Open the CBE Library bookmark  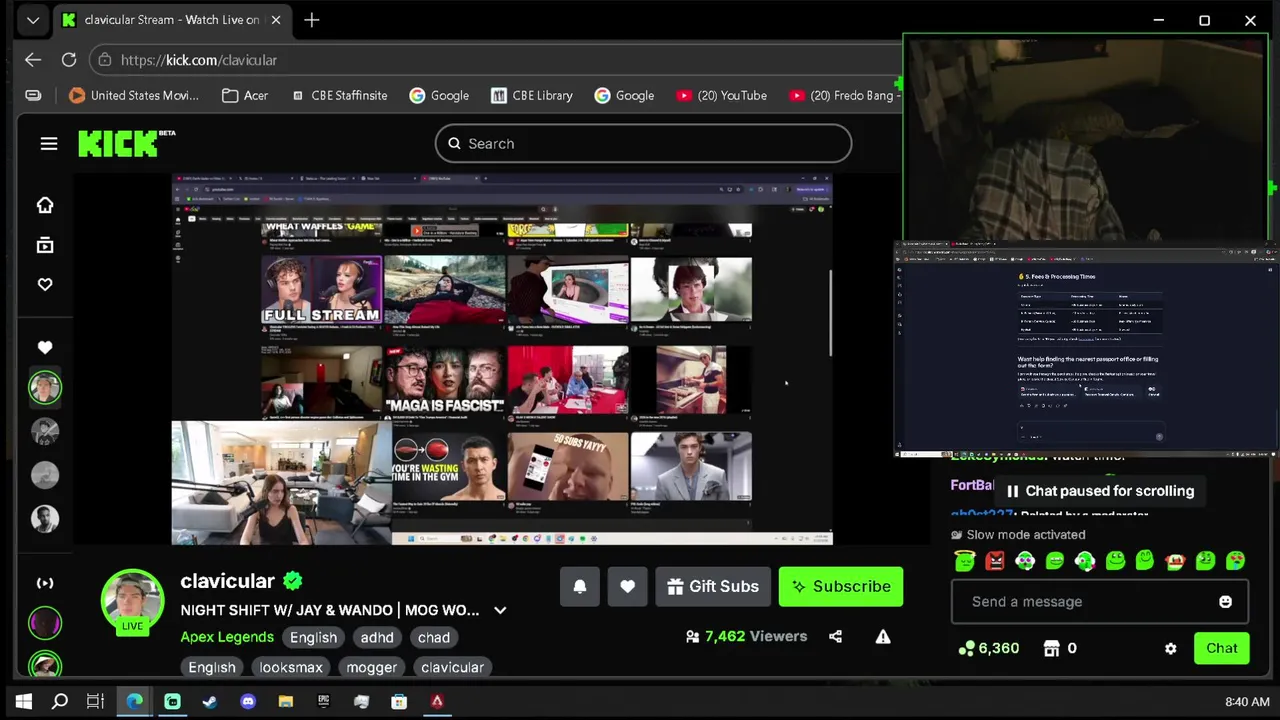[x=532, y=95]
